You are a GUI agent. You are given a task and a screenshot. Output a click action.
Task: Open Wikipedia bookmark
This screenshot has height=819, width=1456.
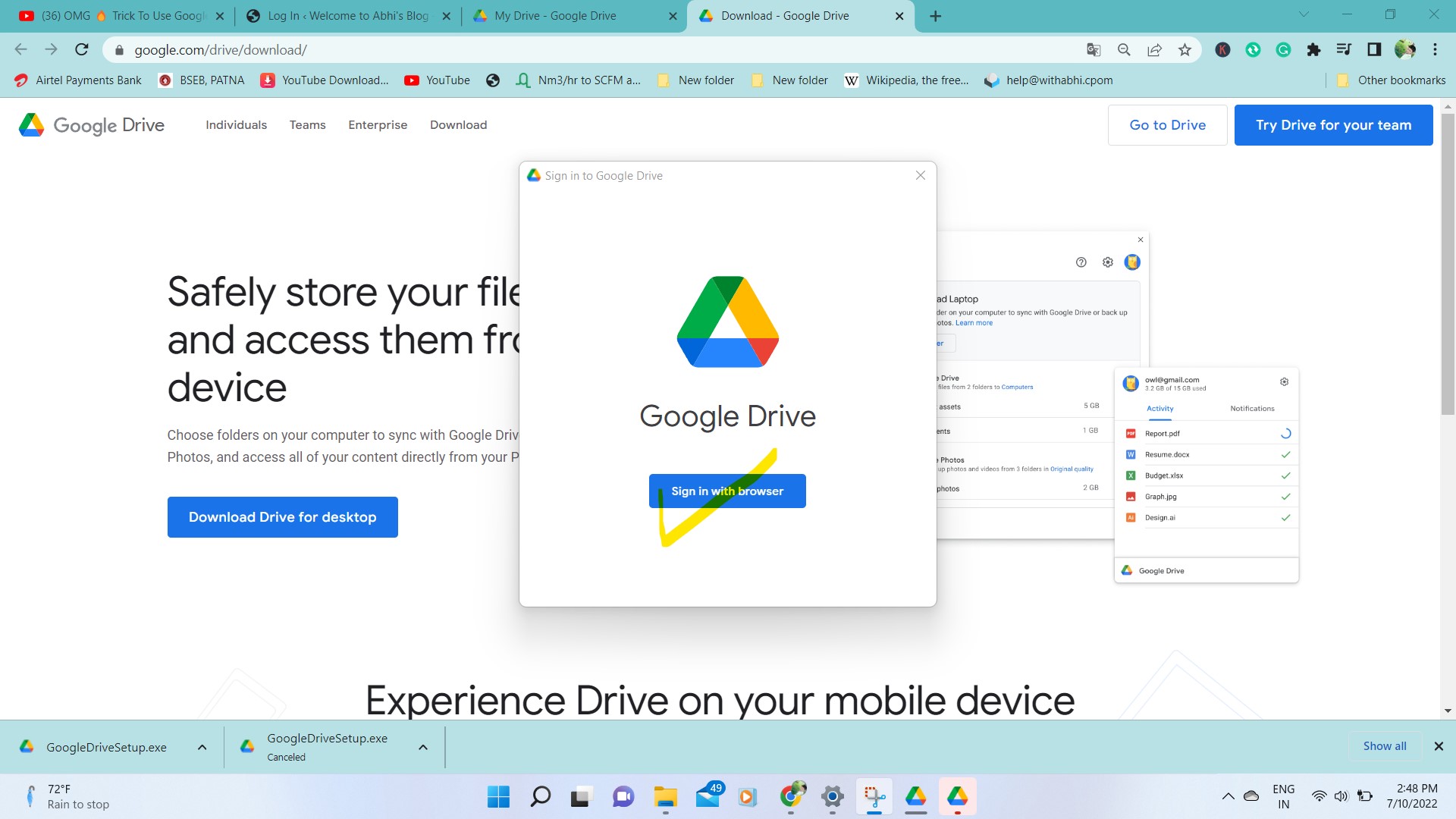(x=906, y=80)
